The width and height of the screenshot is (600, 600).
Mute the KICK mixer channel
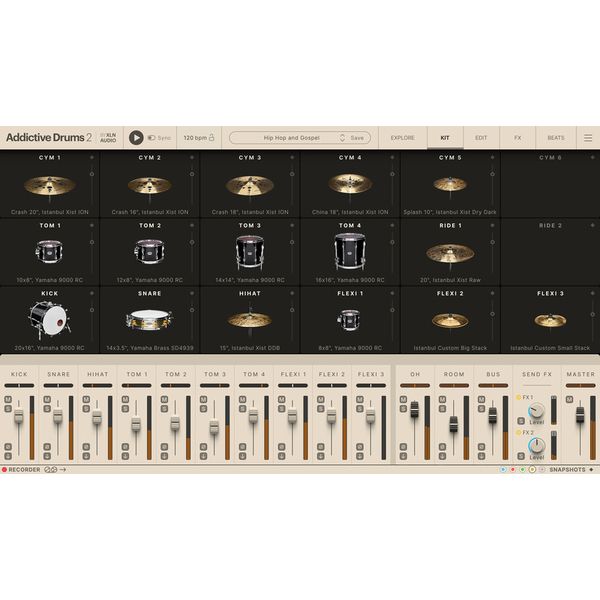8,399
